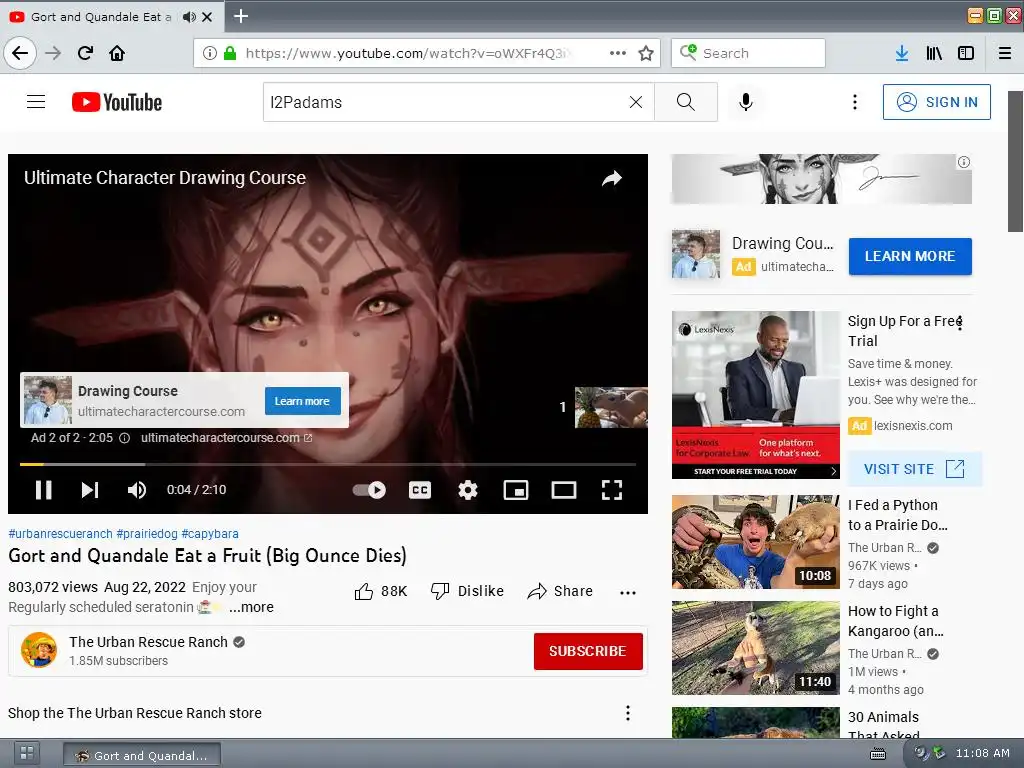Click the YouTube search magnifier button

686,102
